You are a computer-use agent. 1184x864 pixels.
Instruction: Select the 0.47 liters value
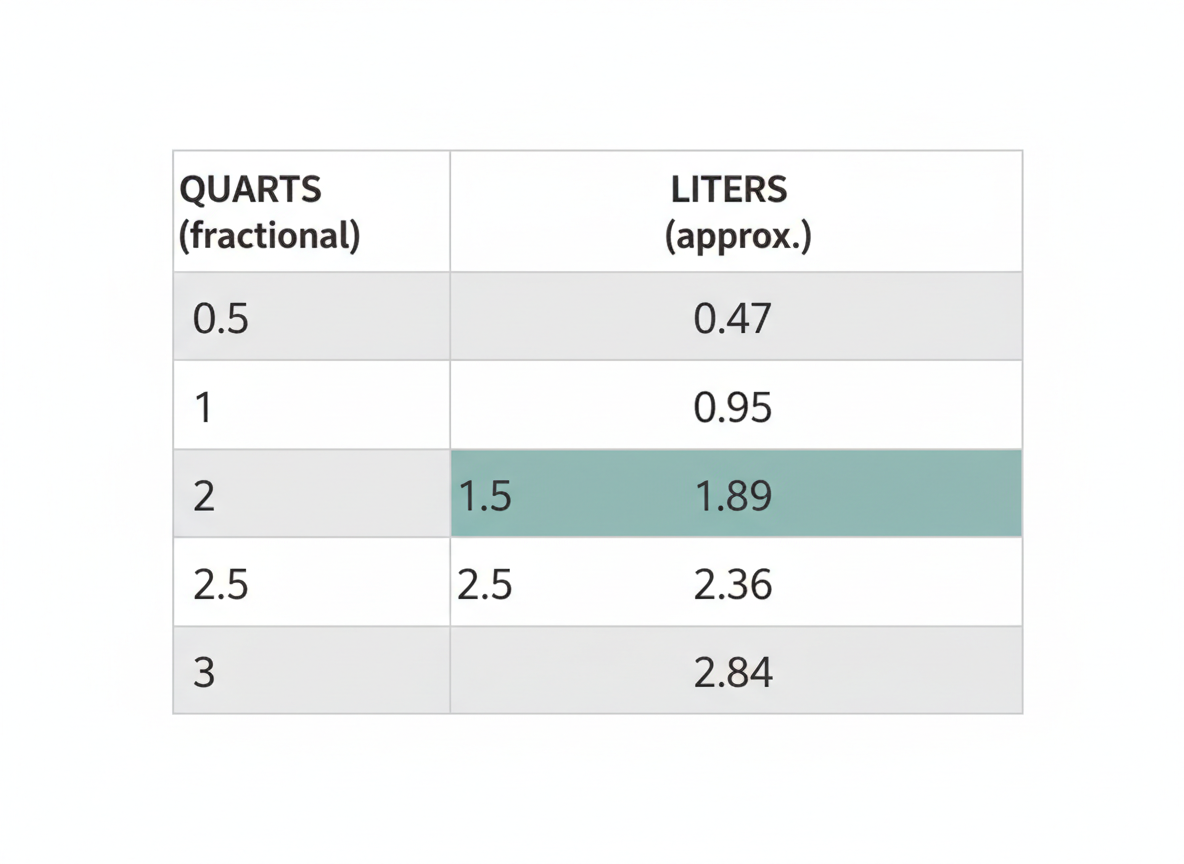(x=733, y=319)
